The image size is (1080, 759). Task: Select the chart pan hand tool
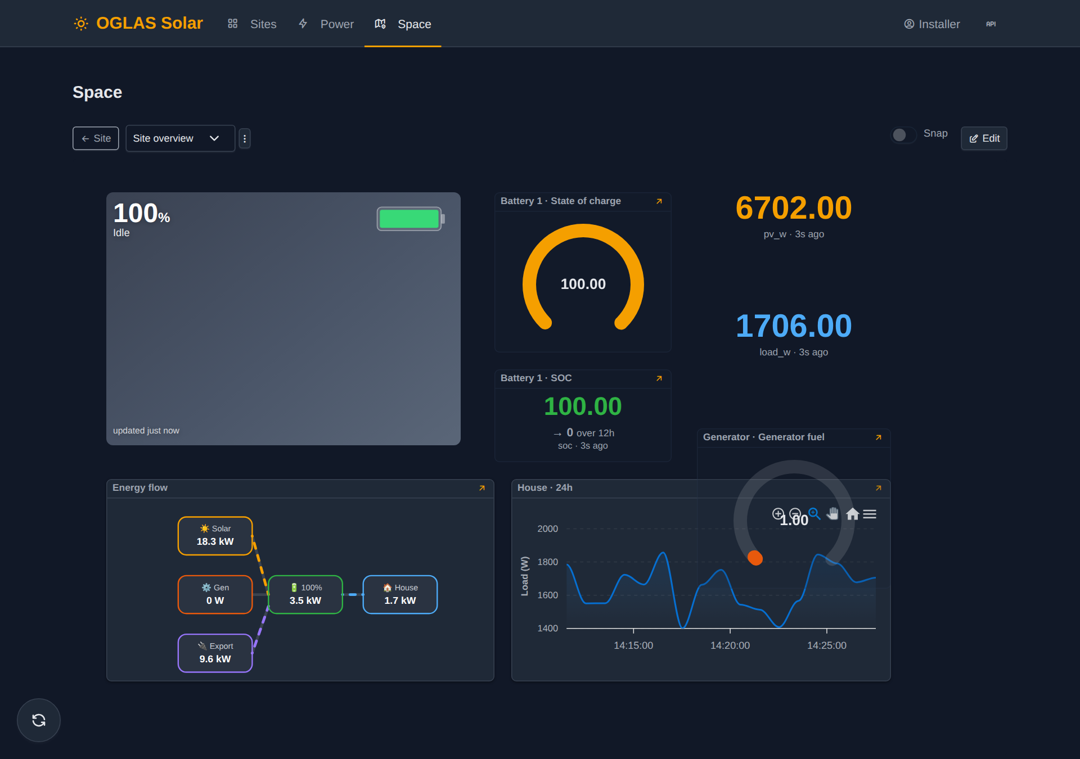(833, 514)
